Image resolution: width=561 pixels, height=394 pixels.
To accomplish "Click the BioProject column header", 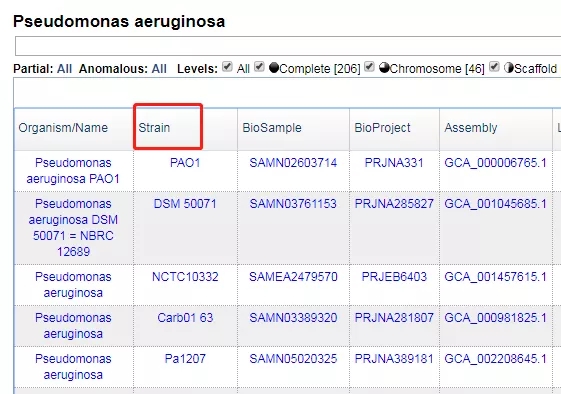I will [382, 128].
